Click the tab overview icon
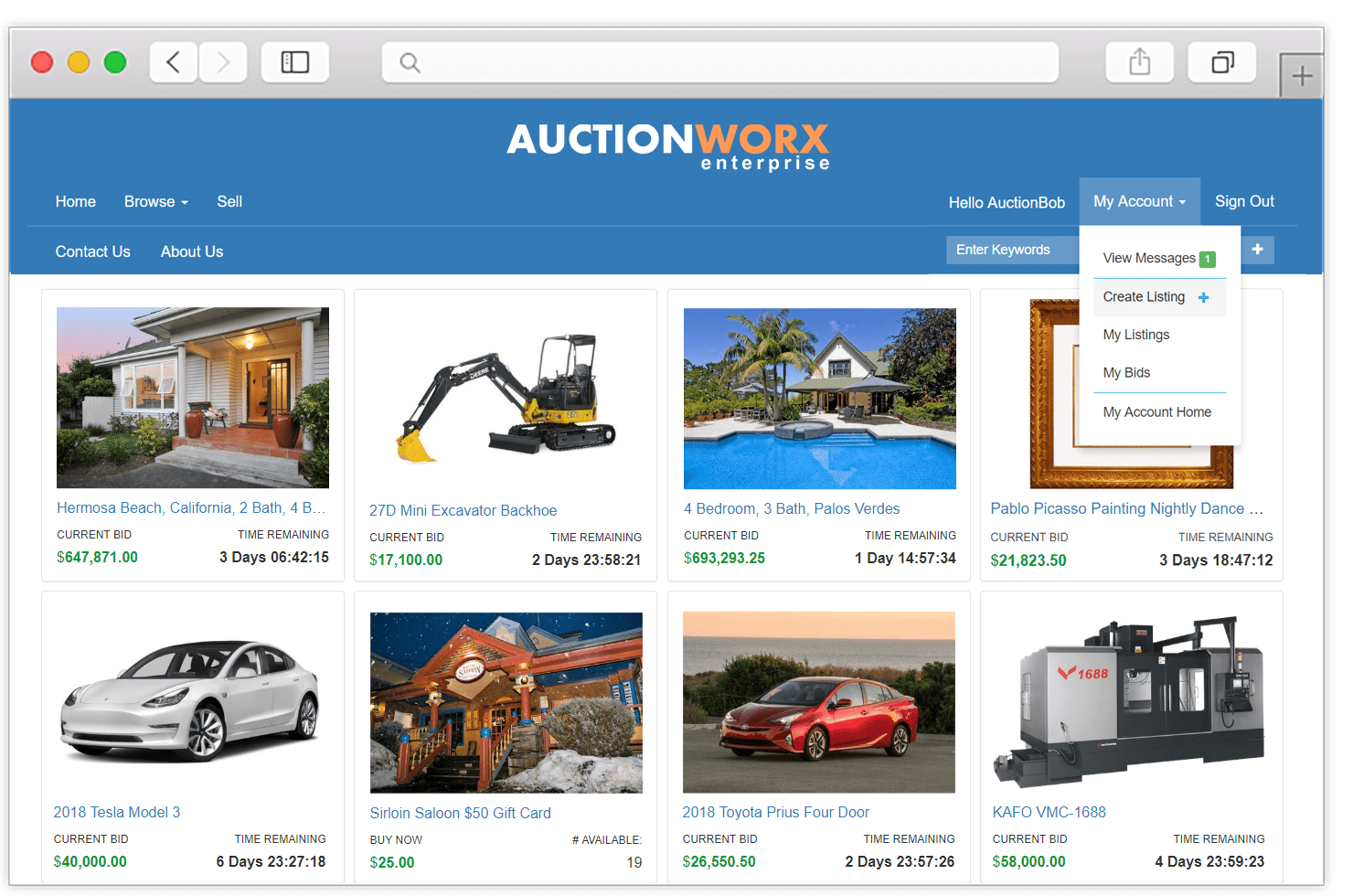1353x896 pixels. coord(1221,60)
